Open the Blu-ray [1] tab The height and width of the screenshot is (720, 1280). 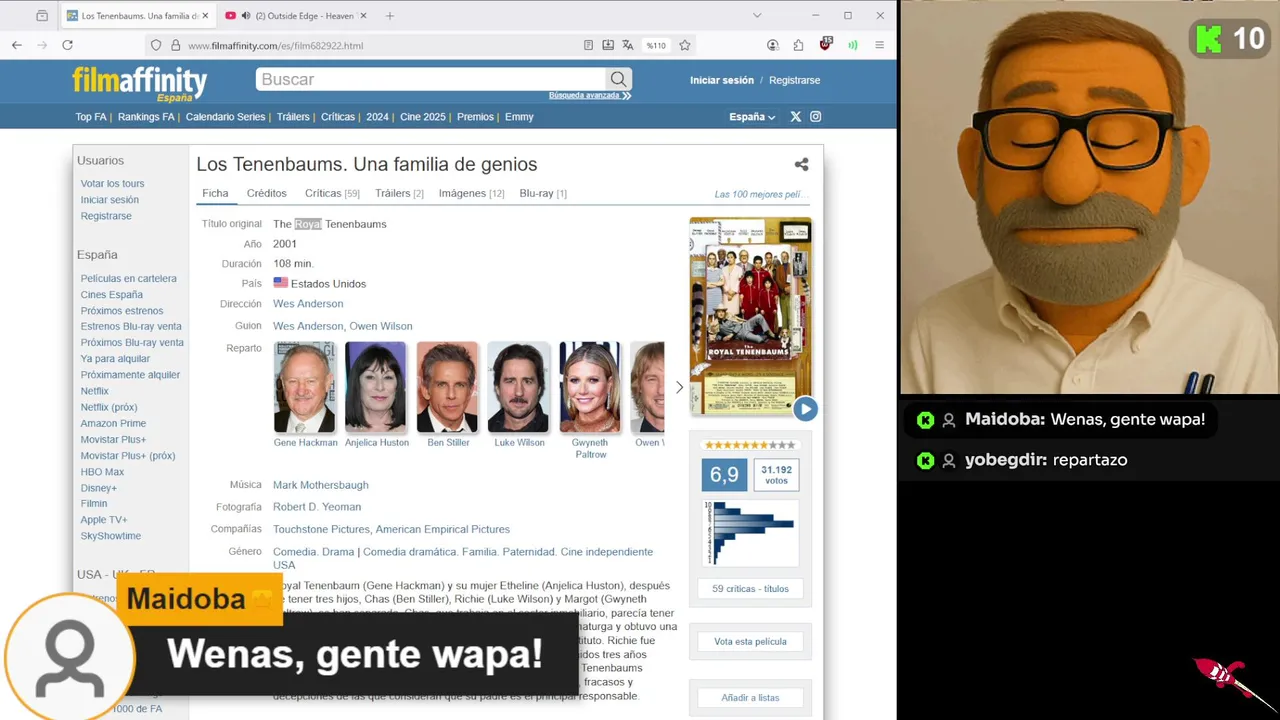click(543, 193)
